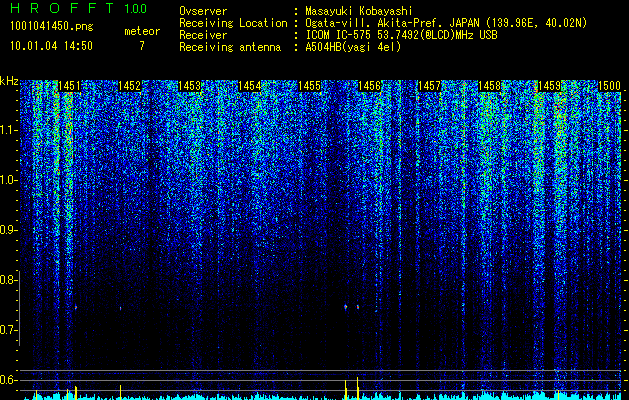The height and width of the screenshot is (400, 629).
Task: Click the Ovserver label
Action: pos(203,12)
